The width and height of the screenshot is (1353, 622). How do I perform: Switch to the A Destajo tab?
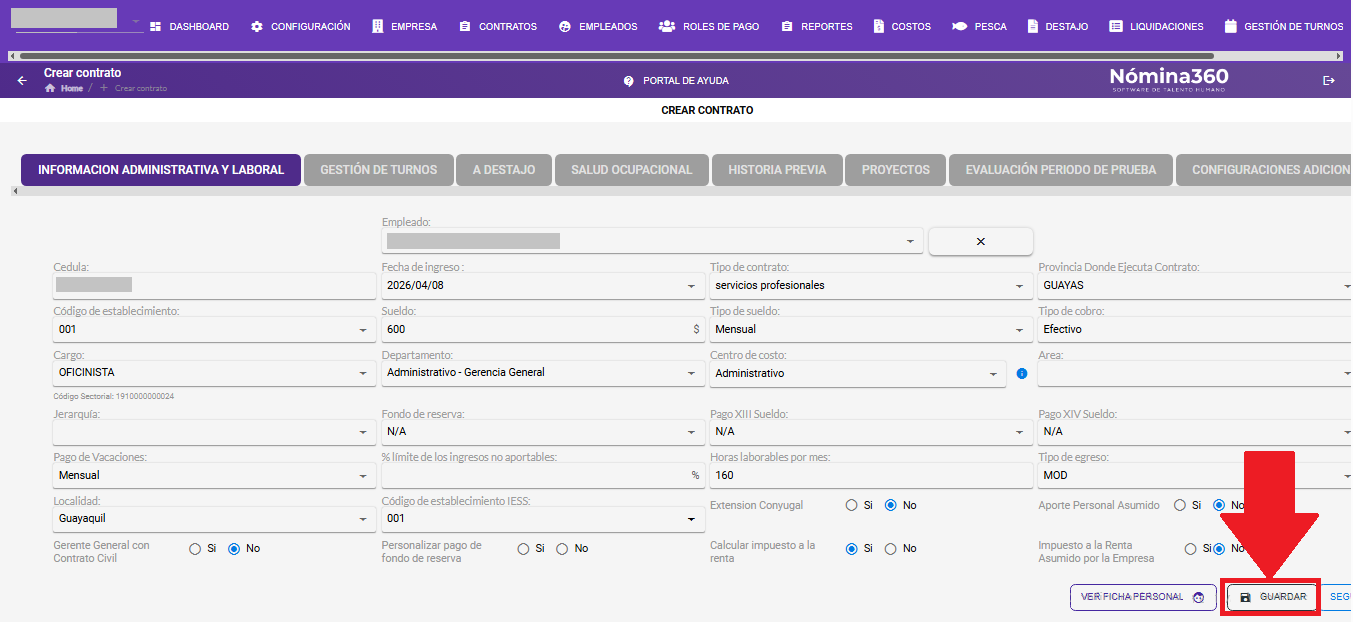504,170
